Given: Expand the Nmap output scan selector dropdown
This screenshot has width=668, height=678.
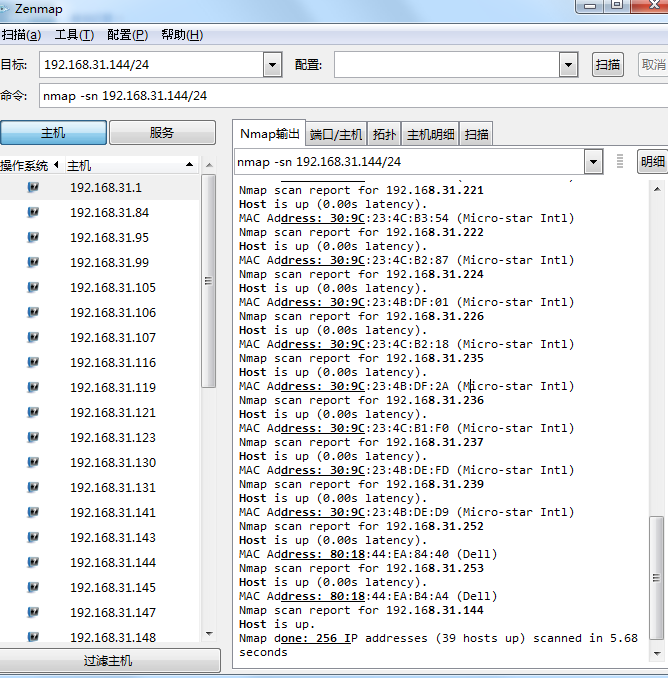Looking at the screenshot, I should coord(593,162).
